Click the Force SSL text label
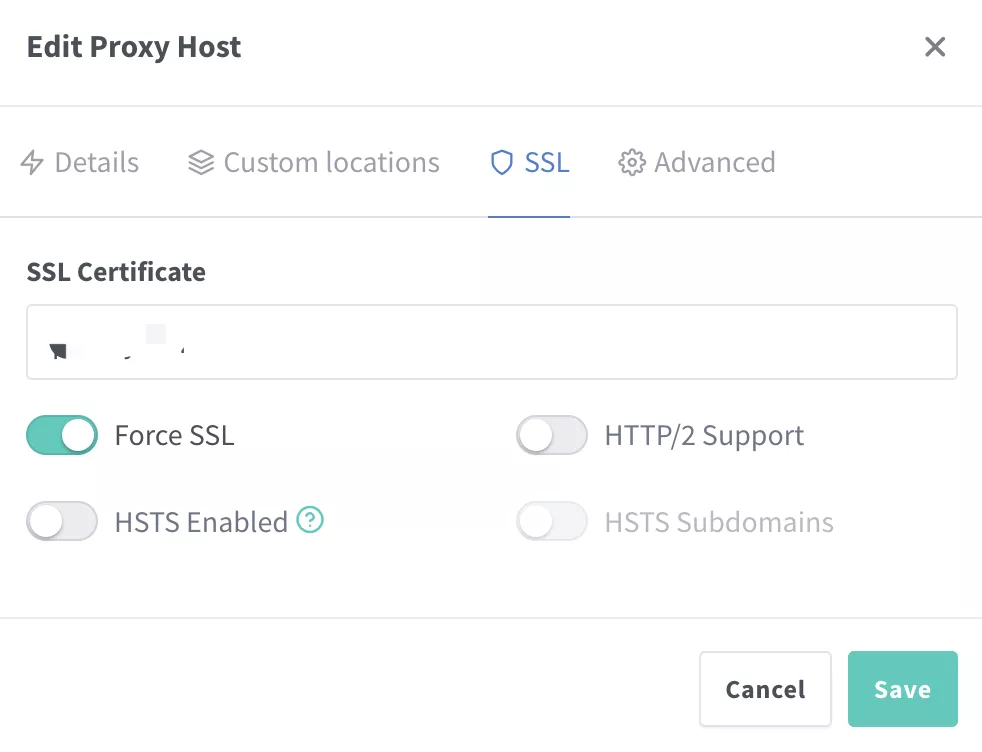The height and width of the screenshot is (752, 982). (174, 436)
